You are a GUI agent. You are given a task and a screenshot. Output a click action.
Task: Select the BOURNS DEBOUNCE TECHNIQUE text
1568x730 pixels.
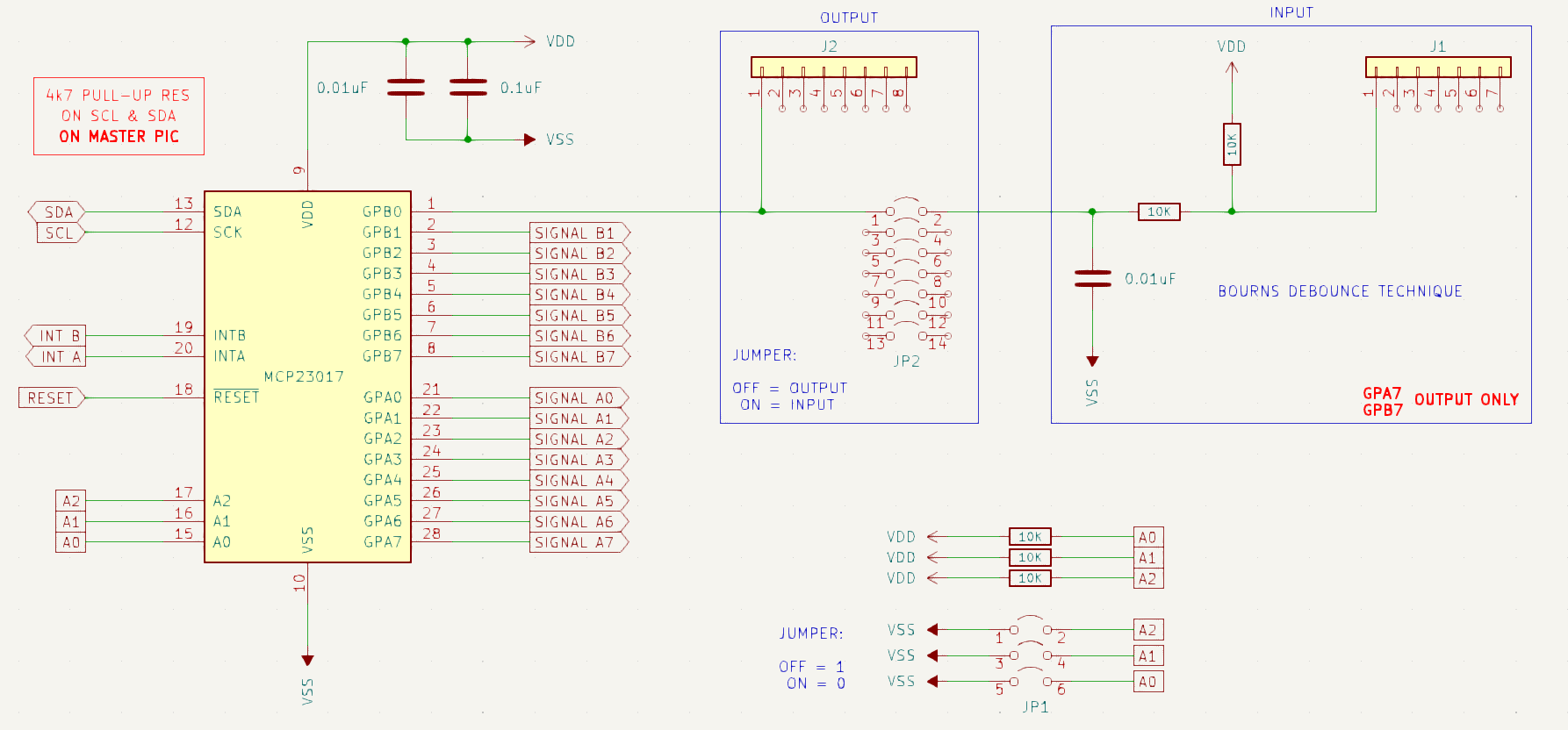[x=1340, y=291]
